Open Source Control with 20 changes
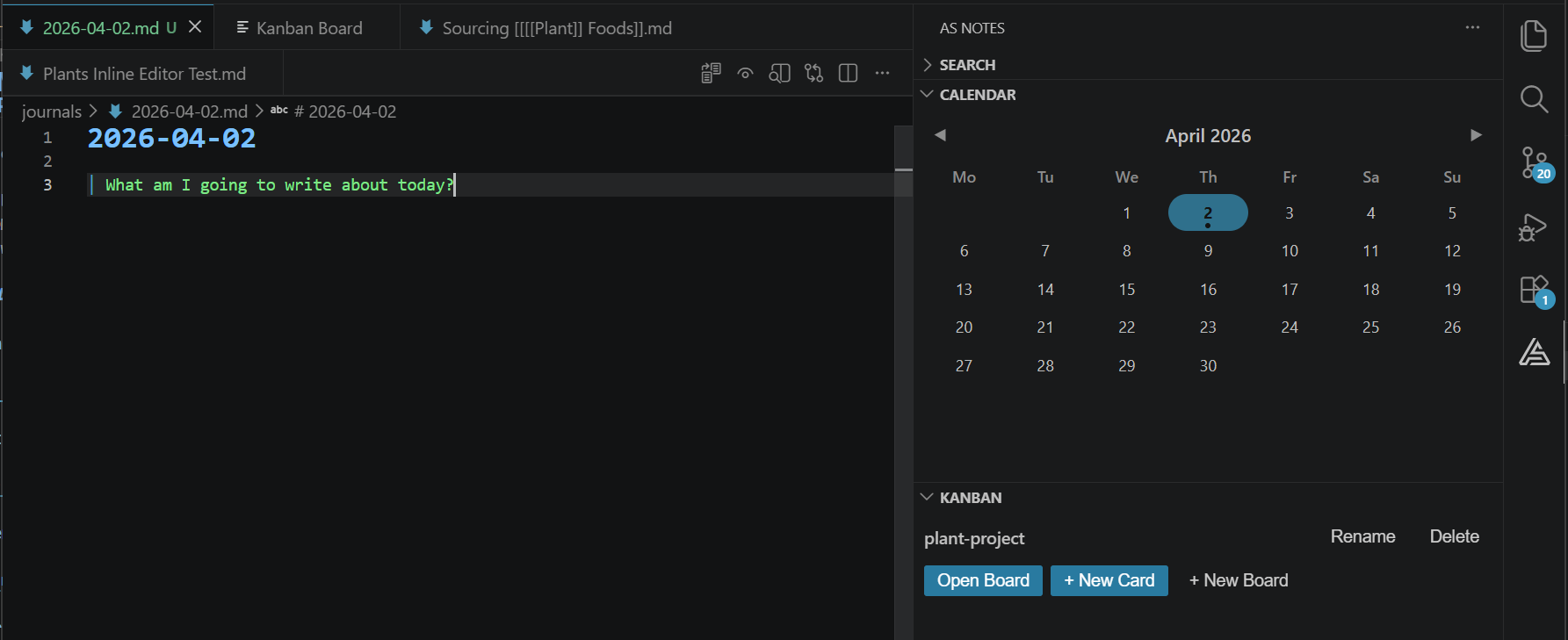 (1534, 162)
